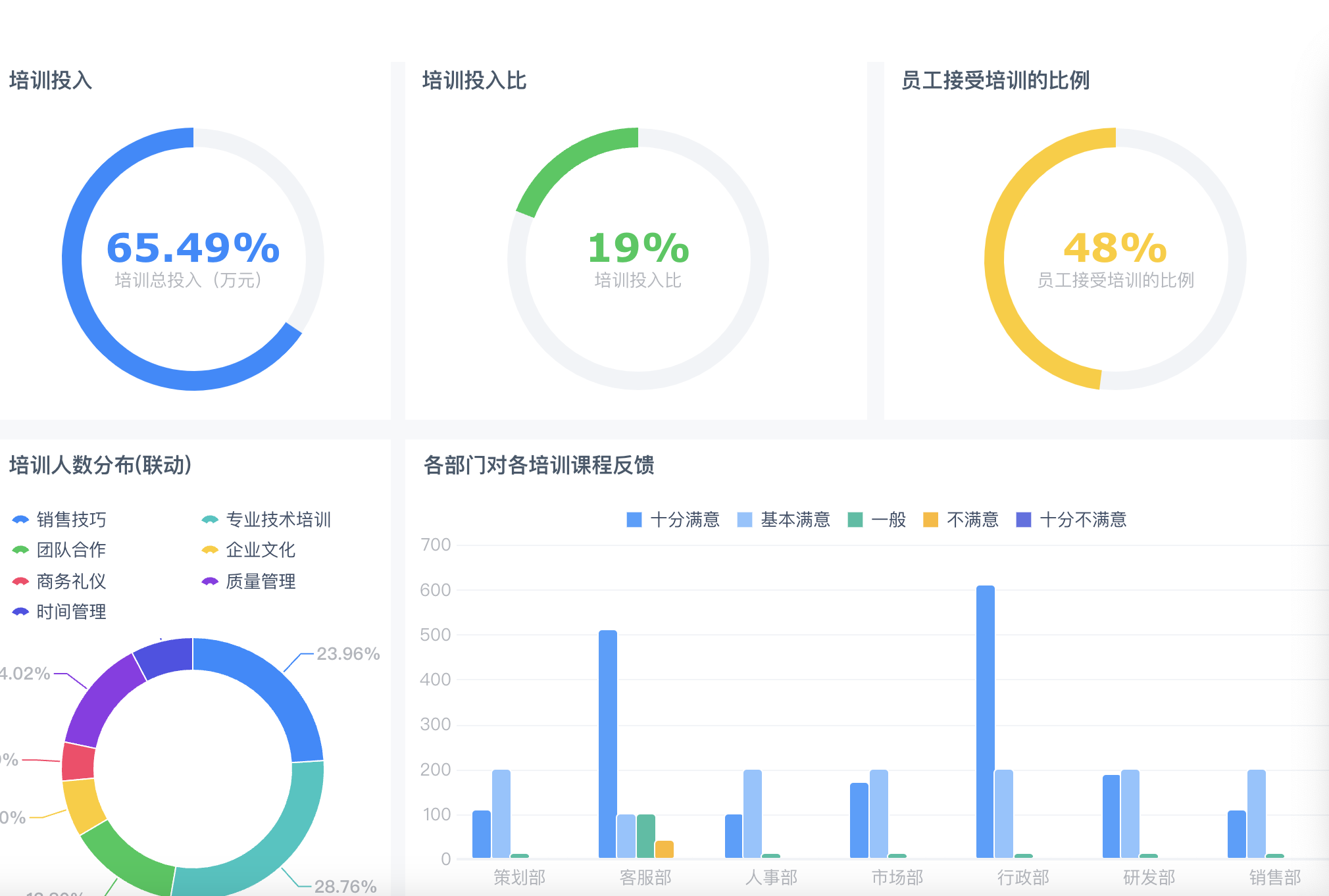Click the 客服部 axis label

pos(645,878)
